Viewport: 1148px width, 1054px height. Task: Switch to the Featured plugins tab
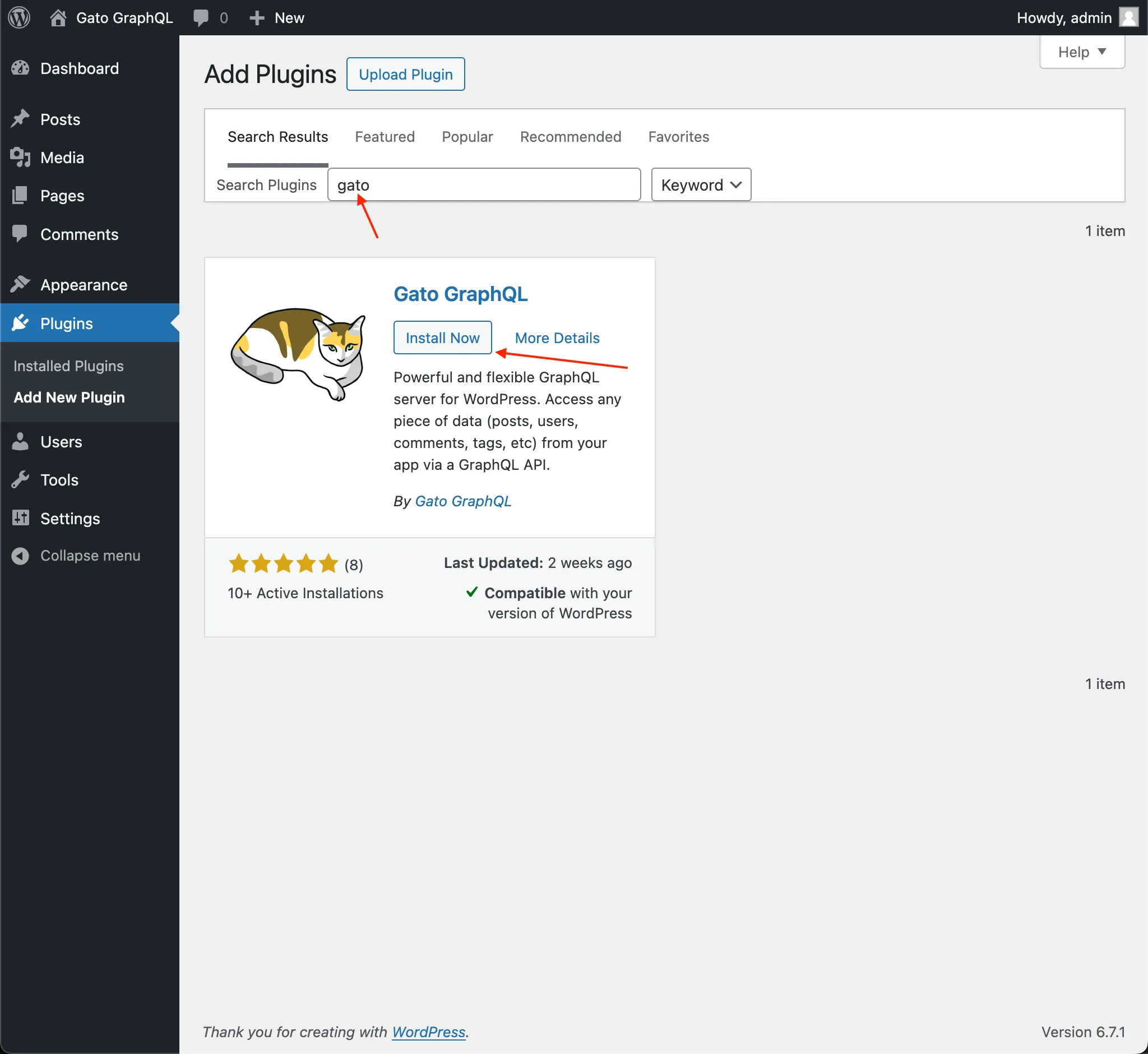(x=385, y=137)
